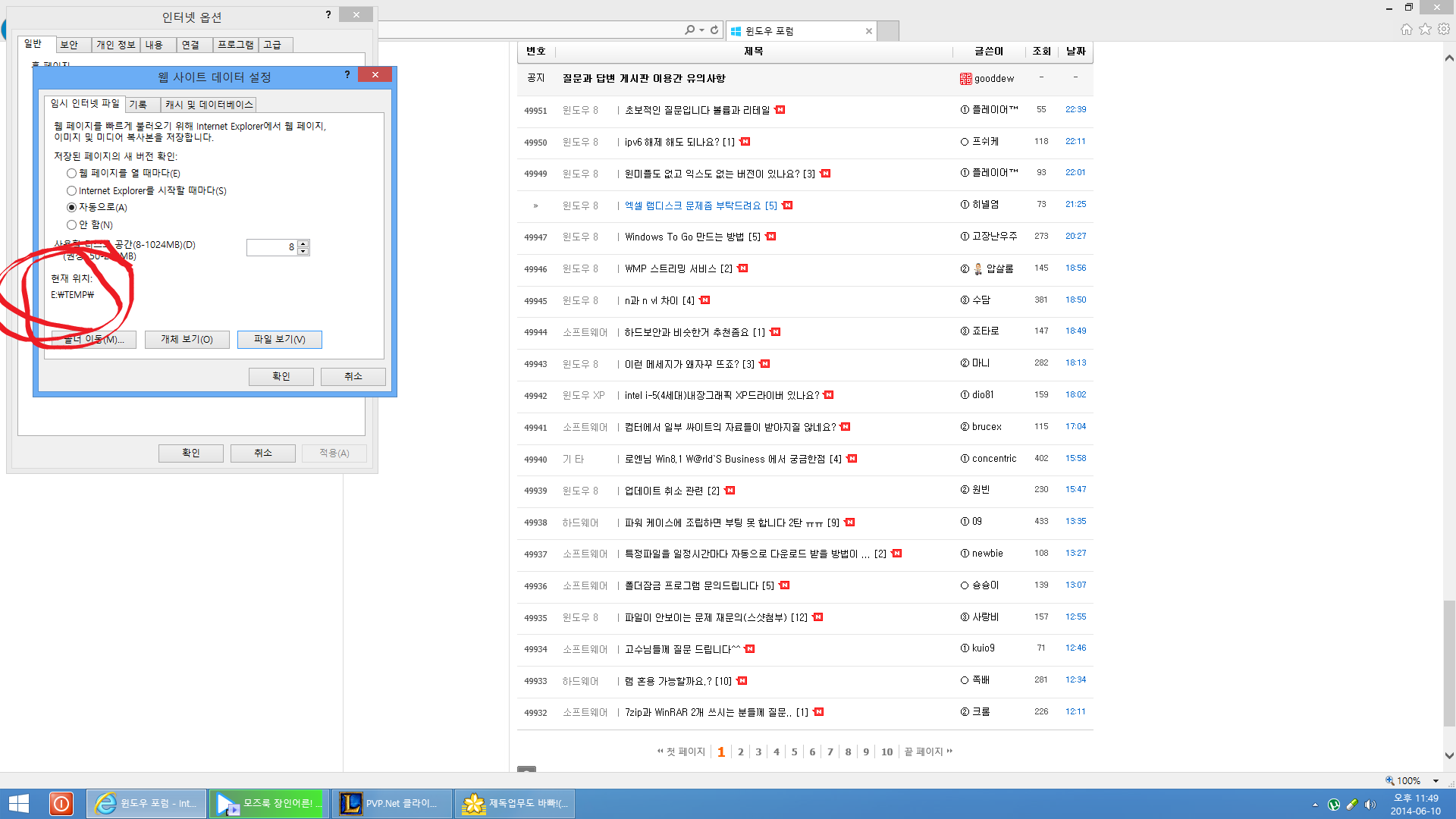Click the Home icon in browser toolbar

pos(1406,30)
